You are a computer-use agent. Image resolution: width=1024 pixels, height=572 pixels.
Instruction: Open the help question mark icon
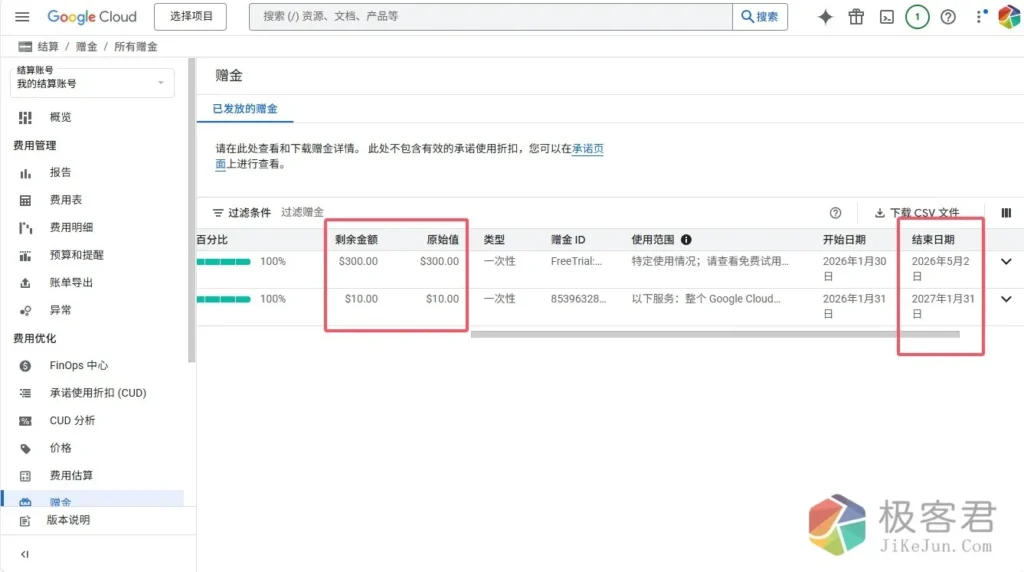[x=948, y=17]
